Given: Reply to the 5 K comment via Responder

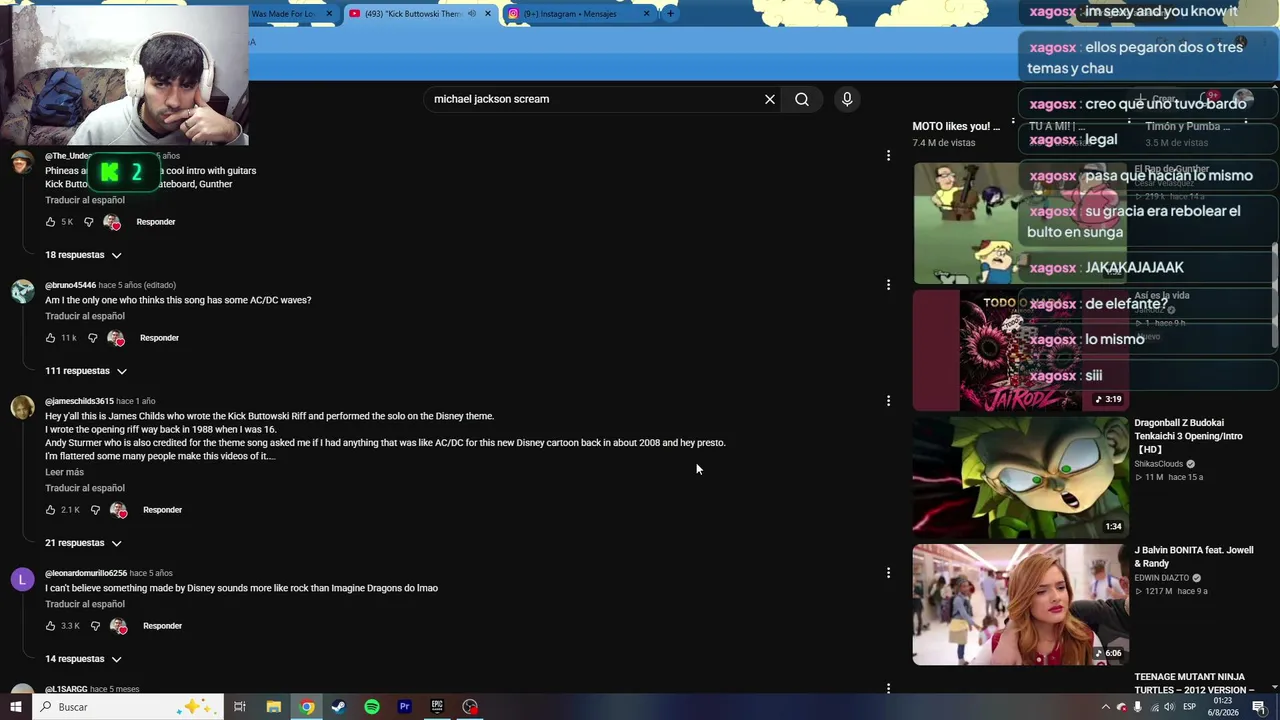Looking at the screenshot, I should click(156, 222).
